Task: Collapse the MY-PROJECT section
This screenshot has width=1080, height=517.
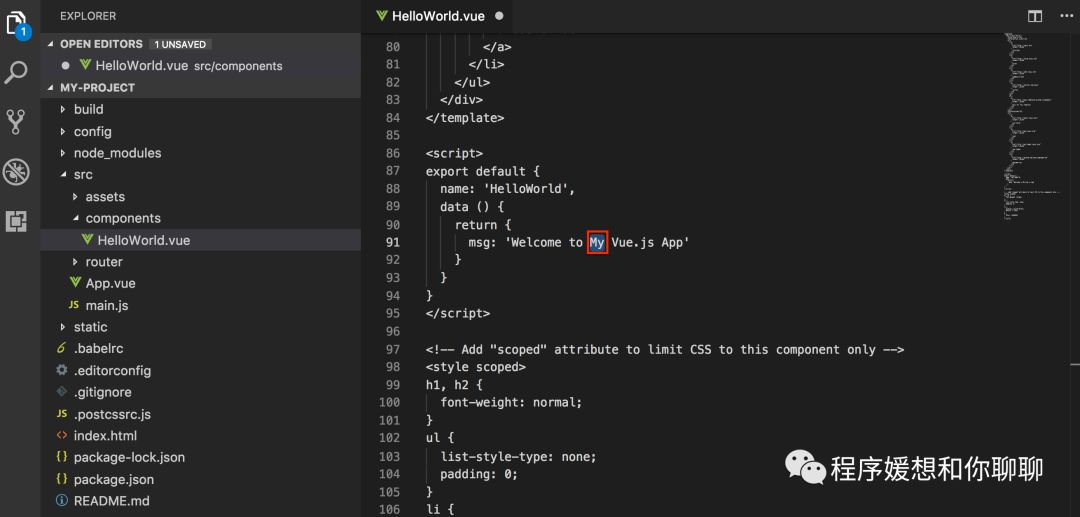Action: pos(50,87)
